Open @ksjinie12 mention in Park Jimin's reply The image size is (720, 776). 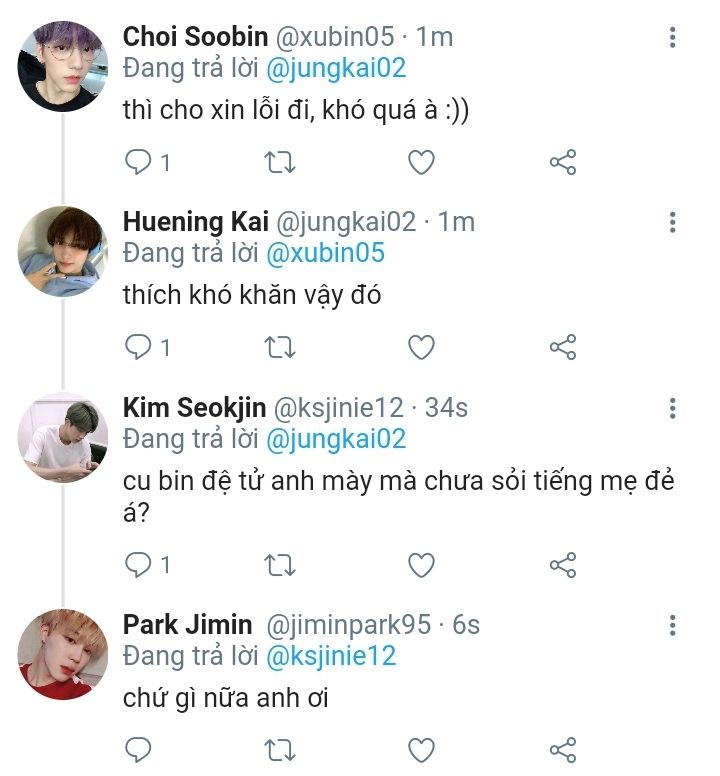pyautogui.click(x=330, y=656)
